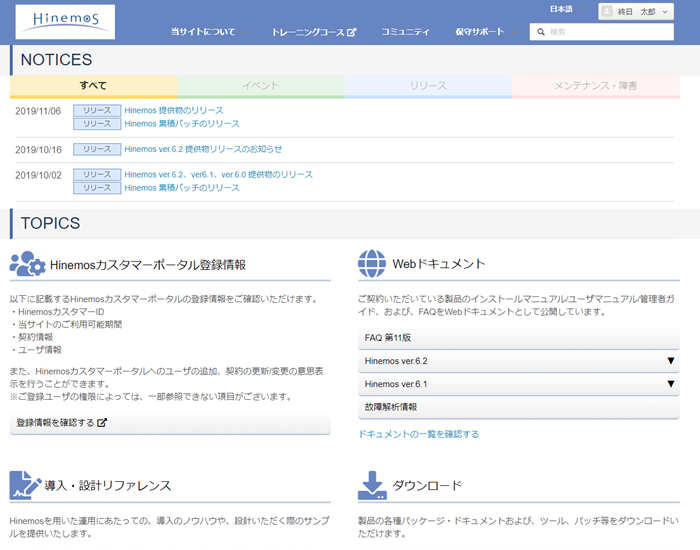Click the customer portal people-gear icon
The image size is (700, 550).
27,263
